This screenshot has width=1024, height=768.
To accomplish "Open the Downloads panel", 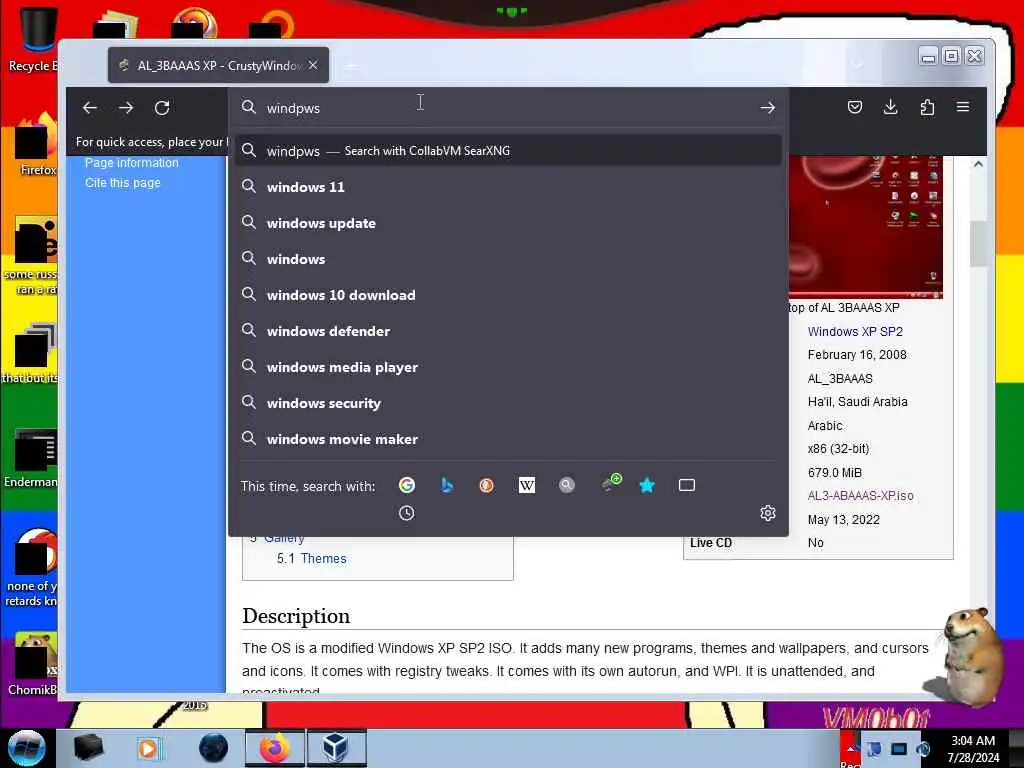I will click(890, 107).
